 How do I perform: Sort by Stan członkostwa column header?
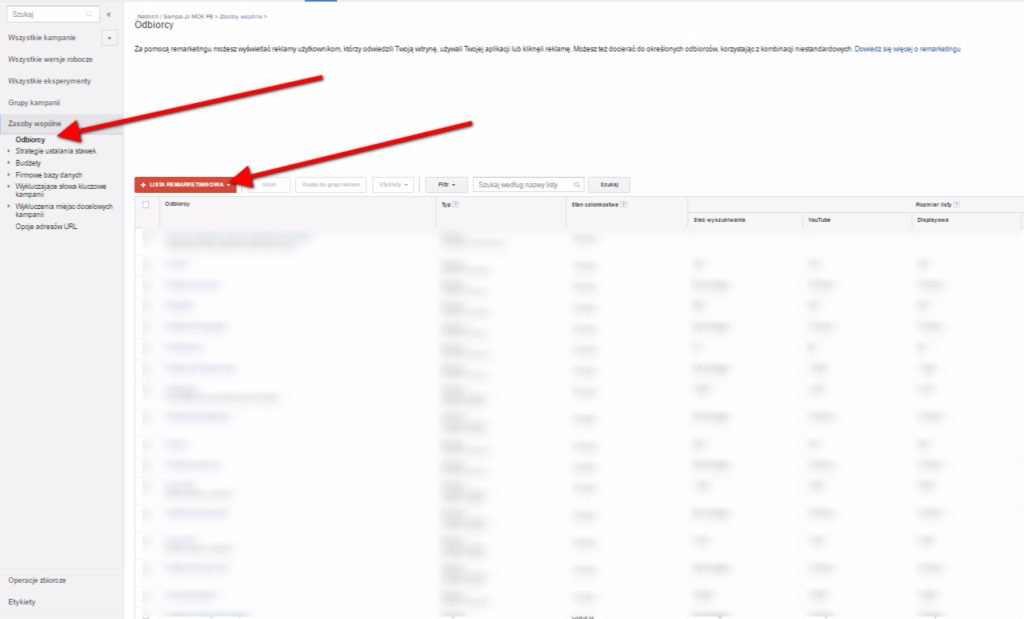594,204
